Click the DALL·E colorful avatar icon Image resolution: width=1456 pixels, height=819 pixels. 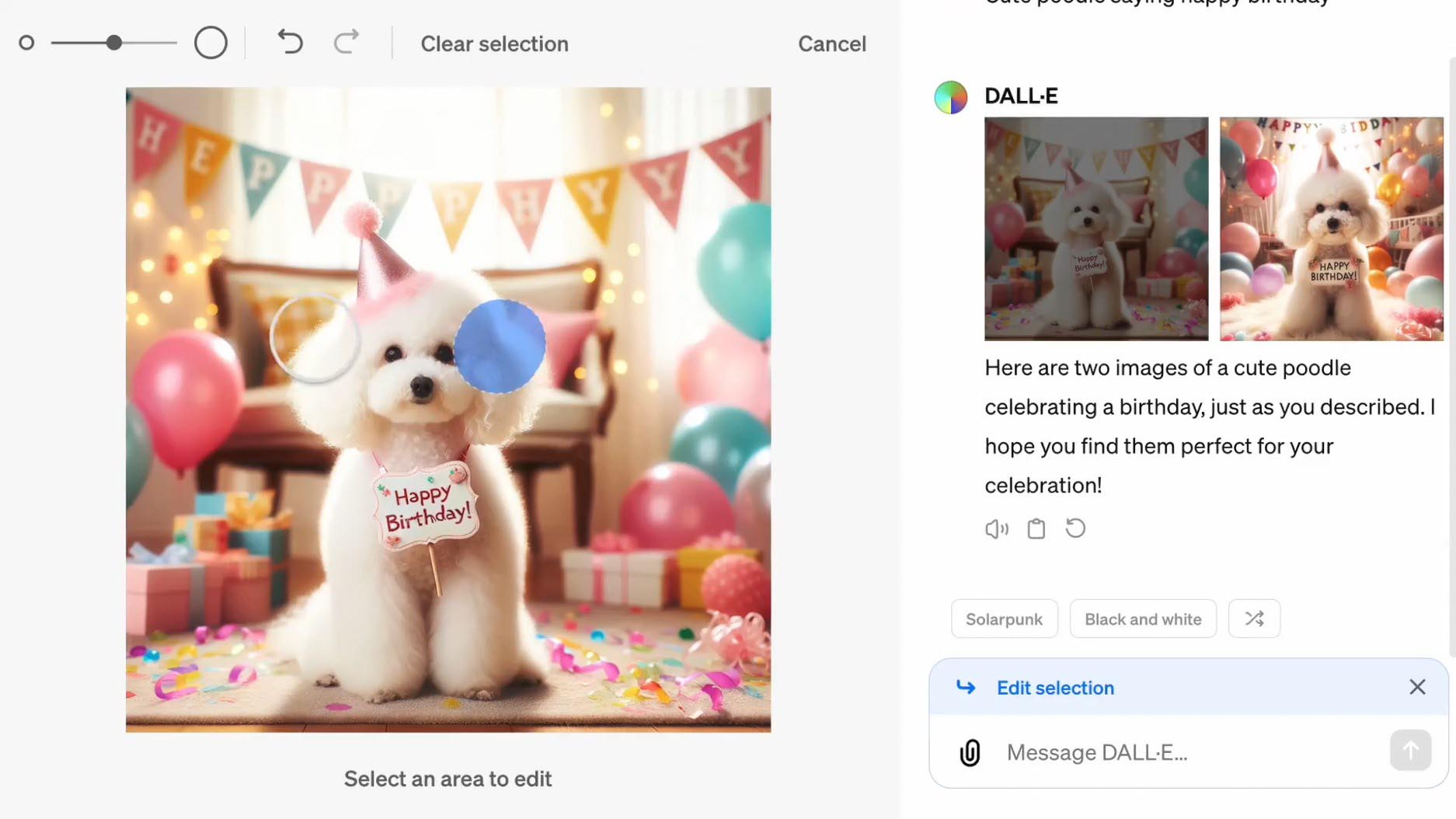(950, 97)
